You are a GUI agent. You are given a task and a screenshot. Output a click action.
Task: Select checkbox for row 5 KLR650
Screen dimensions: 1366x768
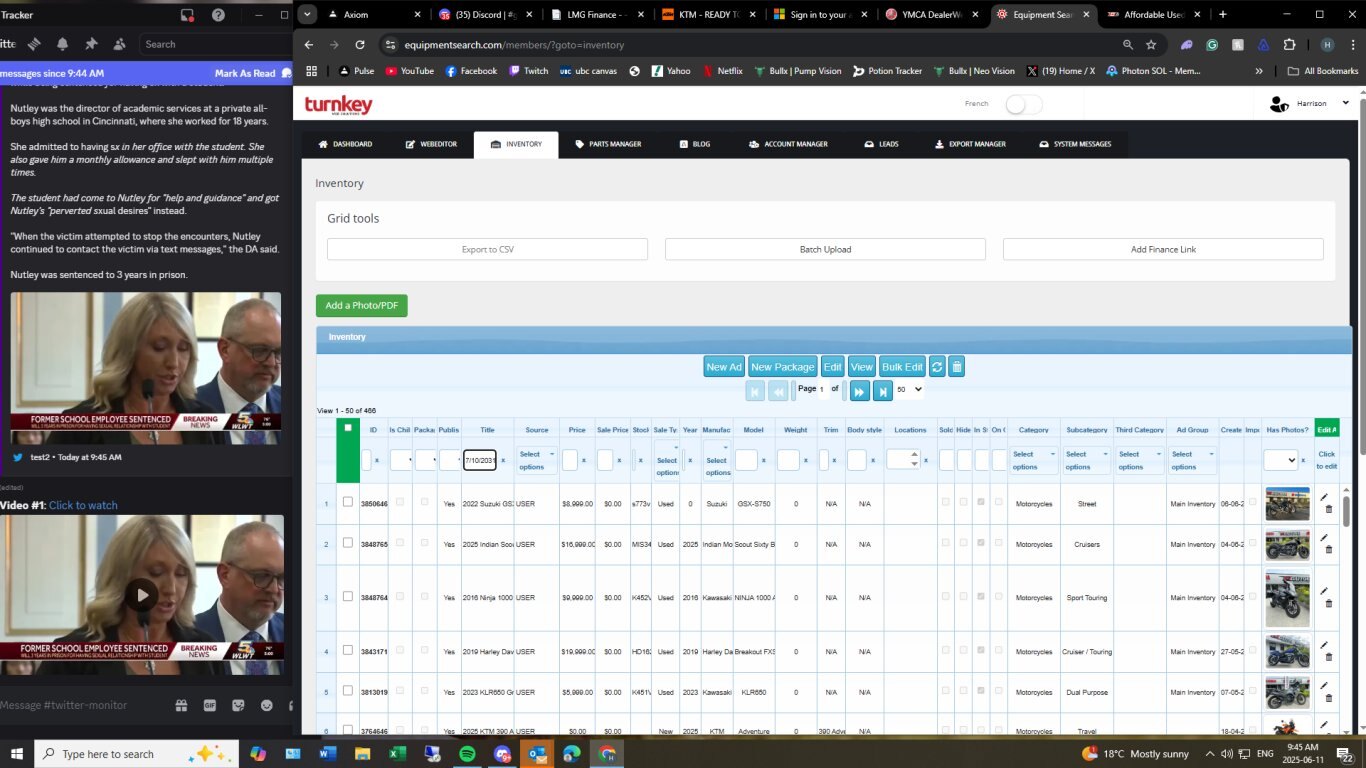(348, 690)
